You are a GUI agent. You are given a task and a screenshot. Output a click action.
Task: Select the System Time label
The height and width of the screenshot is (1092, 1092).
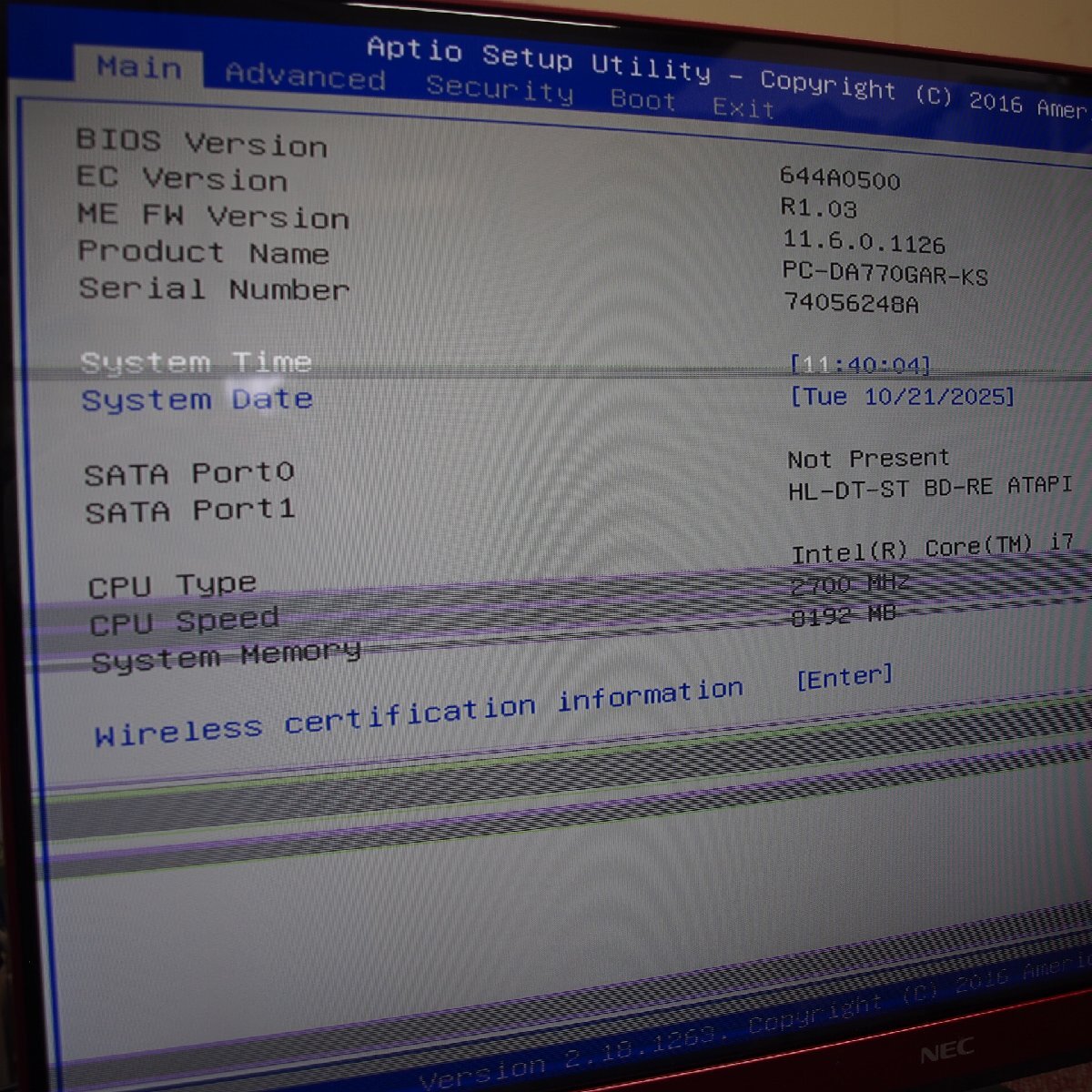196,362
